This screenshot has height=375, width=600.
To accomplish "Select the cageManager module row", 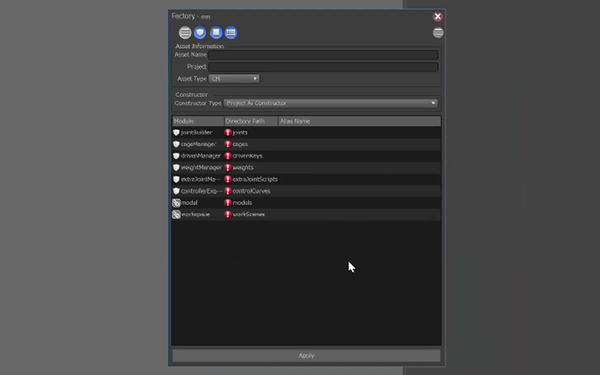I will pyautogui.click(x=306, y=144).
